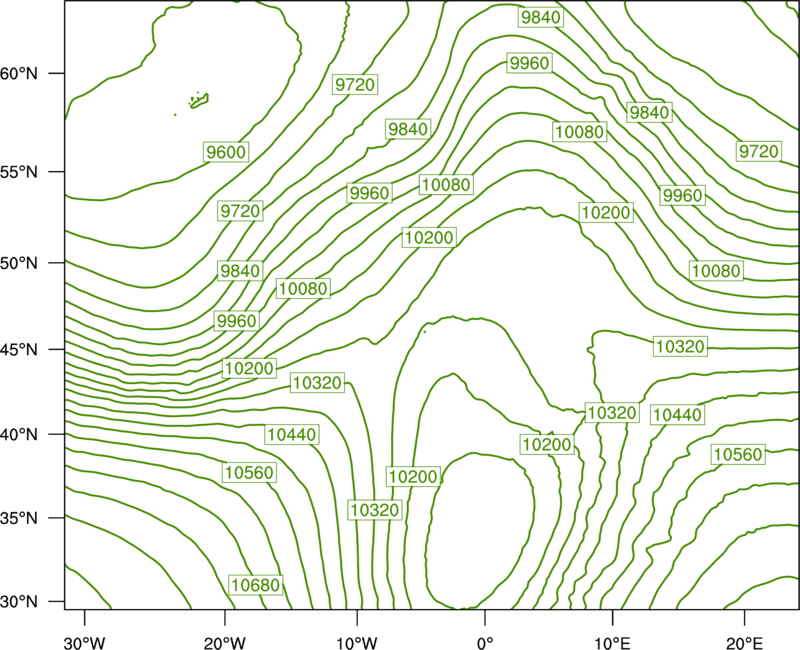The image size is (800, 650).
Task: Select the 55°N latitude axis label
Action: [x=19, y=172]
